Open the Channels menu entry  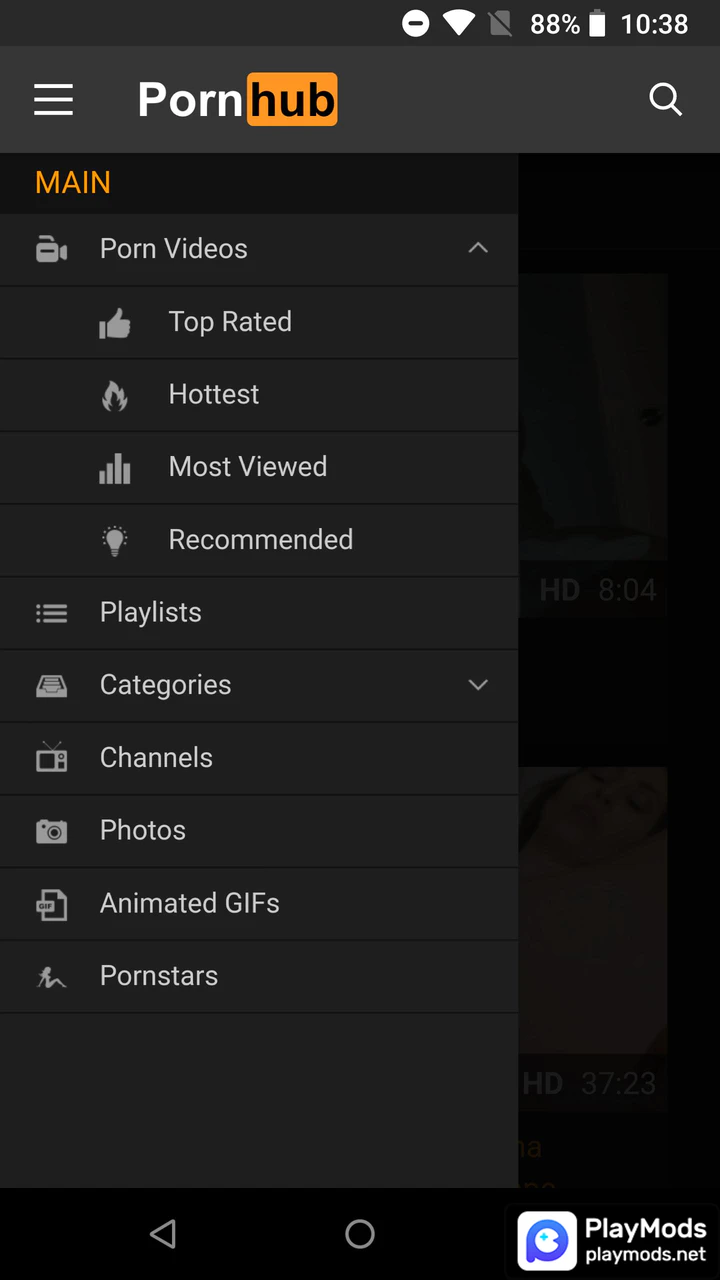259,758
